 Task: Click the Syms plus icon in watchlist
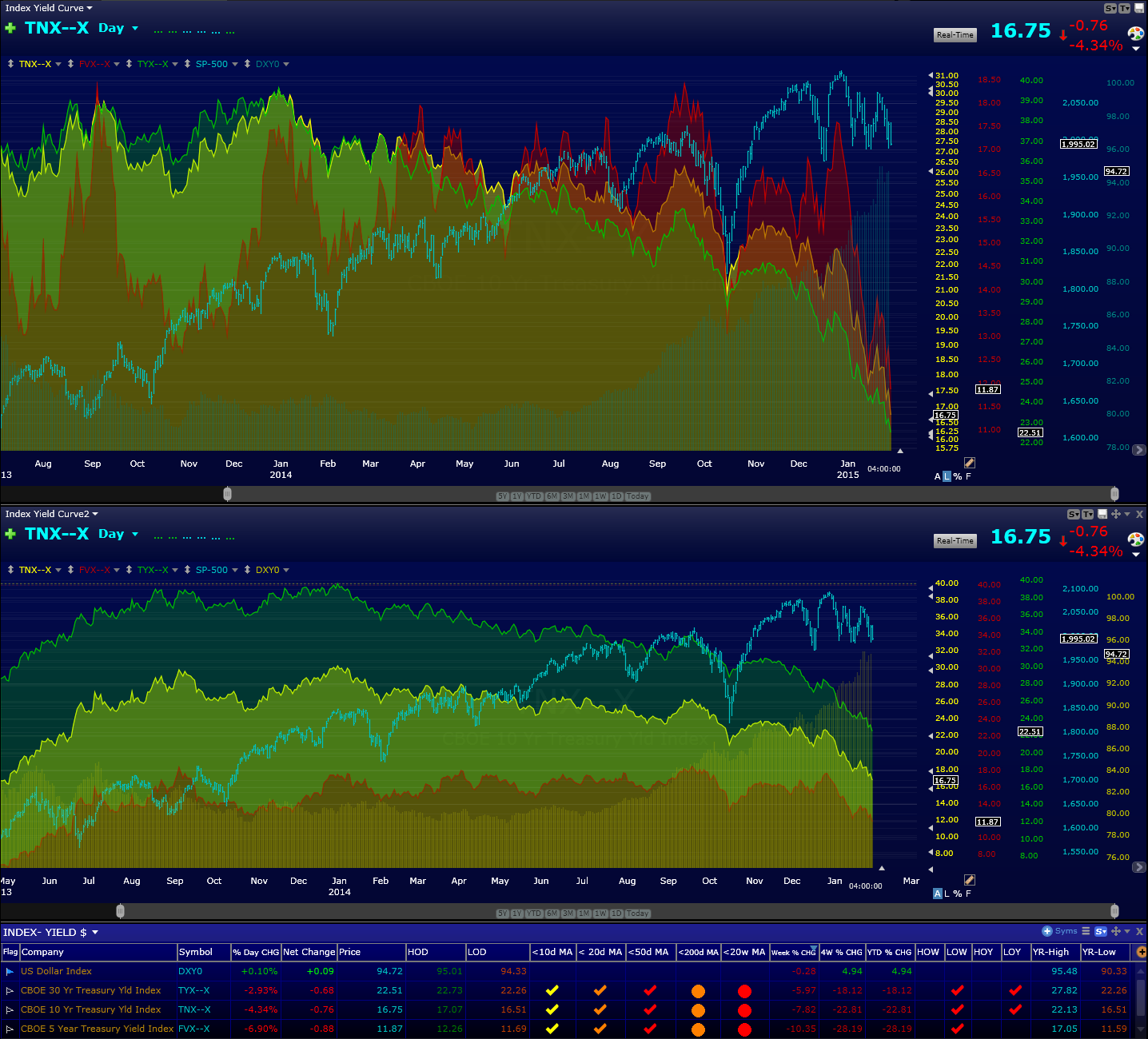coord(1046,931)
